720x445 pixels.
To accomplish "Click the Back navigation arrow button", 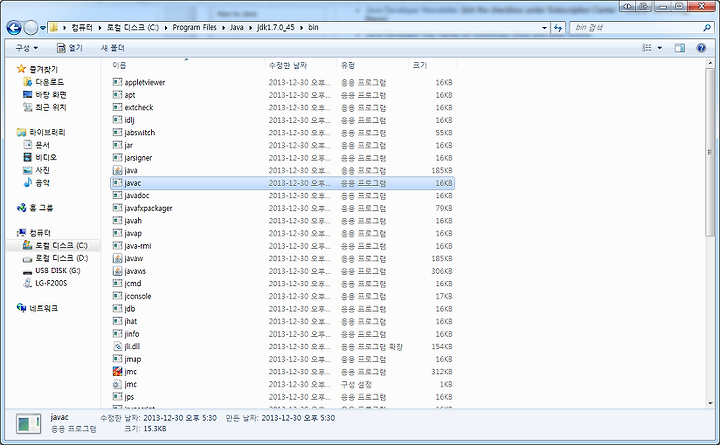I will [14, 28].
